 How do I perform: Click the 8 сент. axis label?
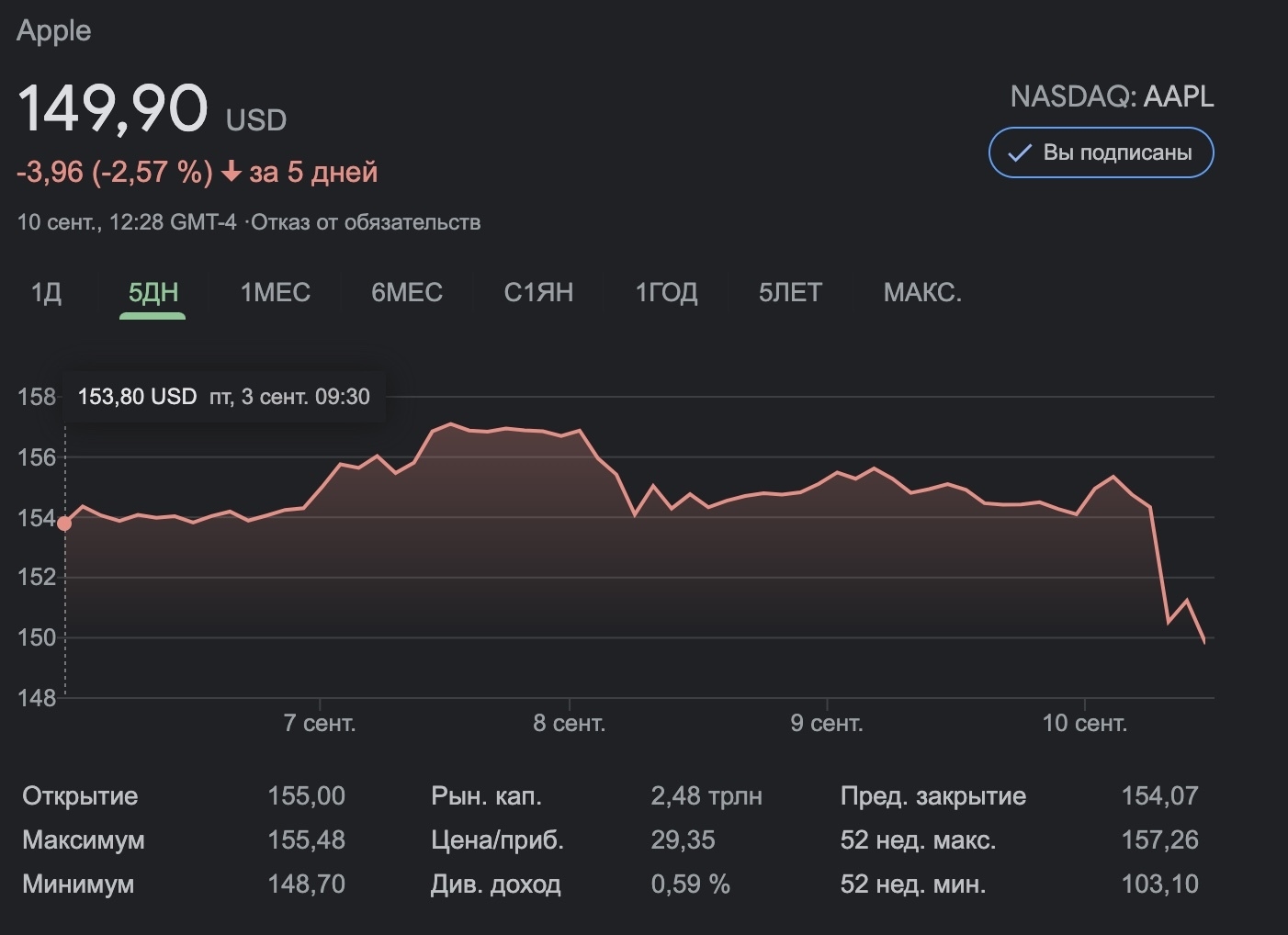(x=570, y=724)
